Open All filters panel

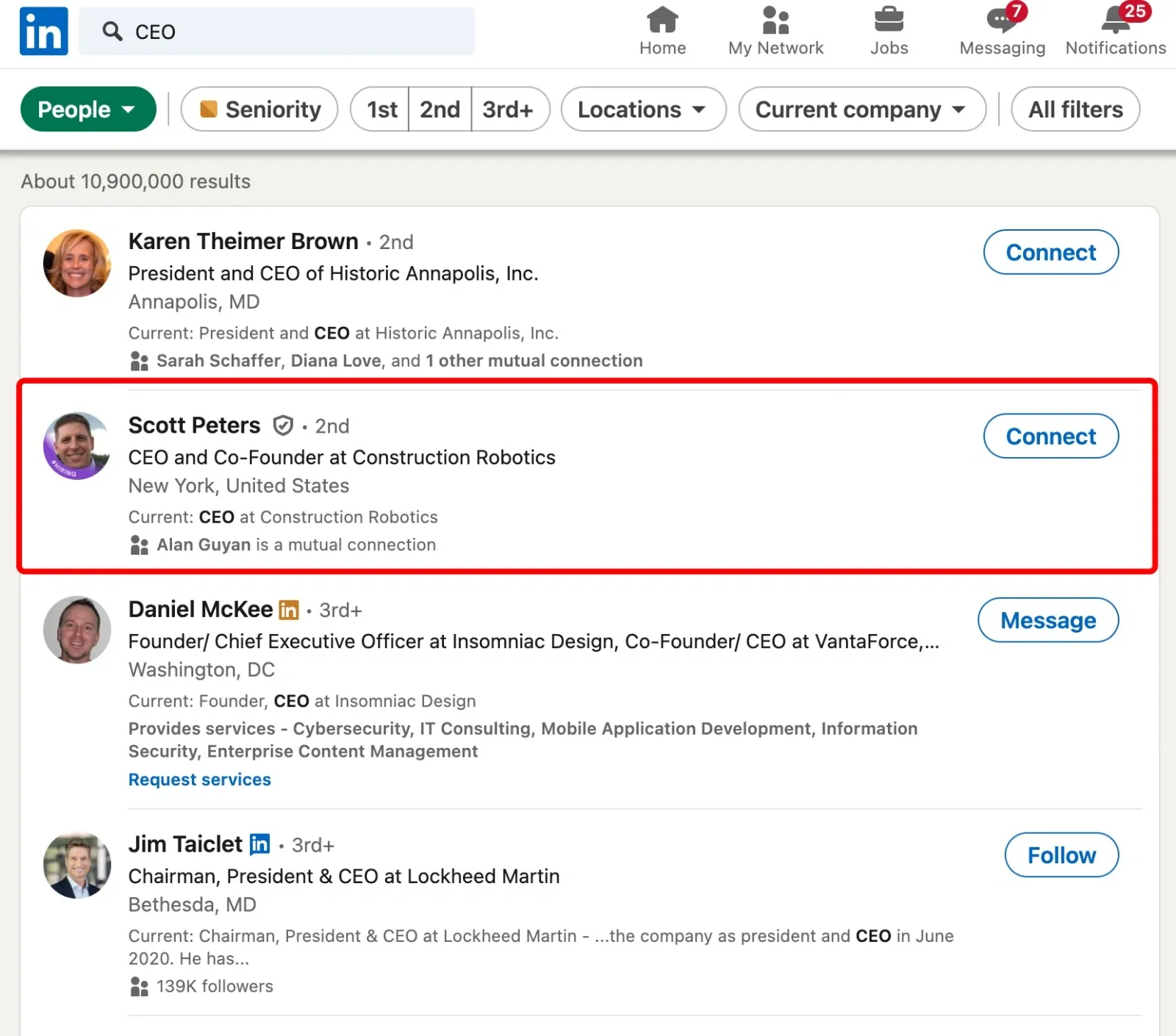1075,109
